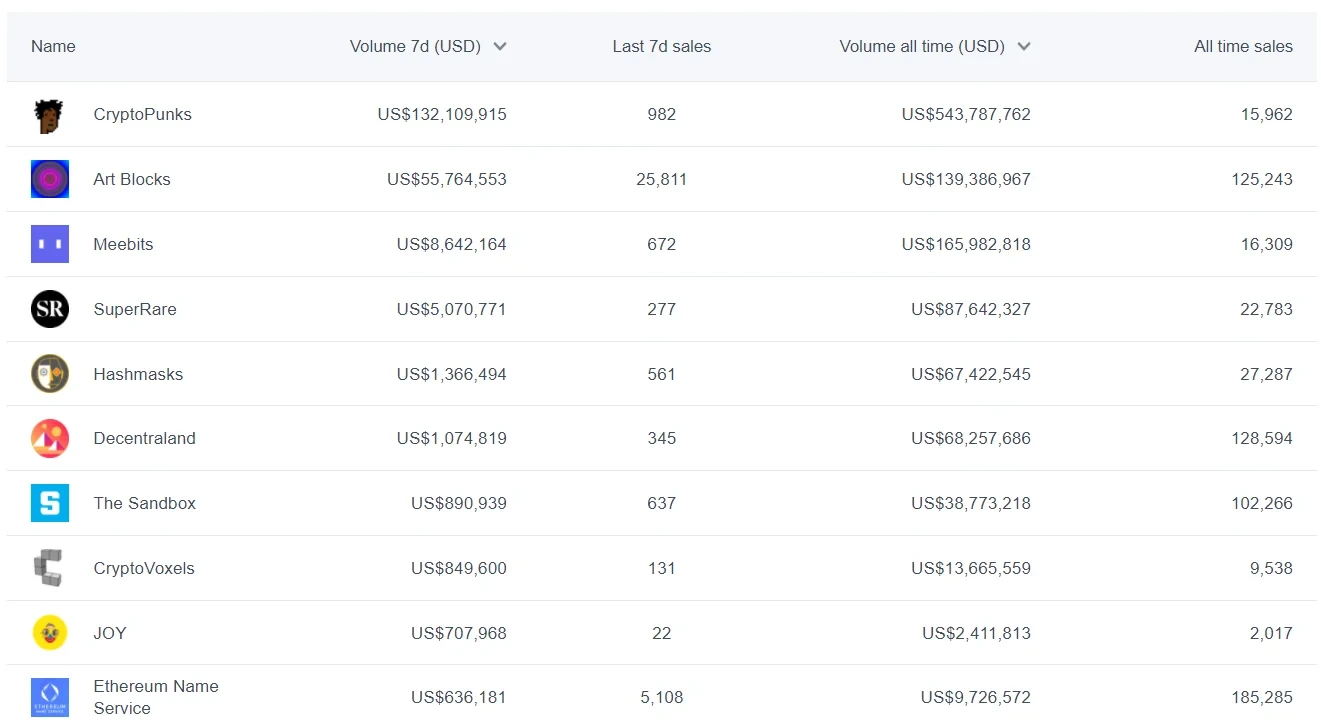Click the Hashmasks collection icon
1321x728 pixels.
point(50,374)
